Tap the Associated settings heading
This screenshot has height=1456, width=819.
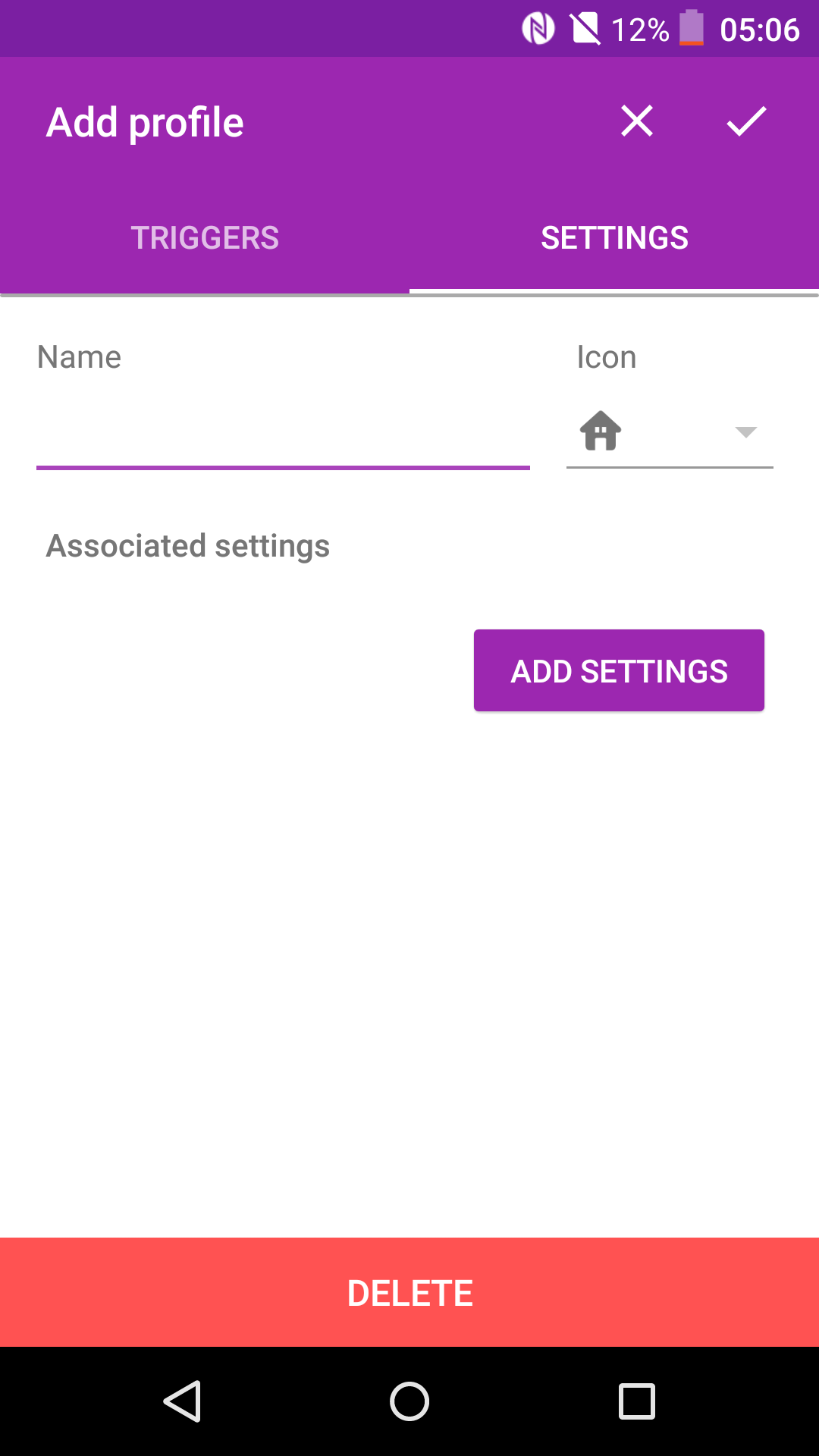pyautogui.click(x=188, y=546)
